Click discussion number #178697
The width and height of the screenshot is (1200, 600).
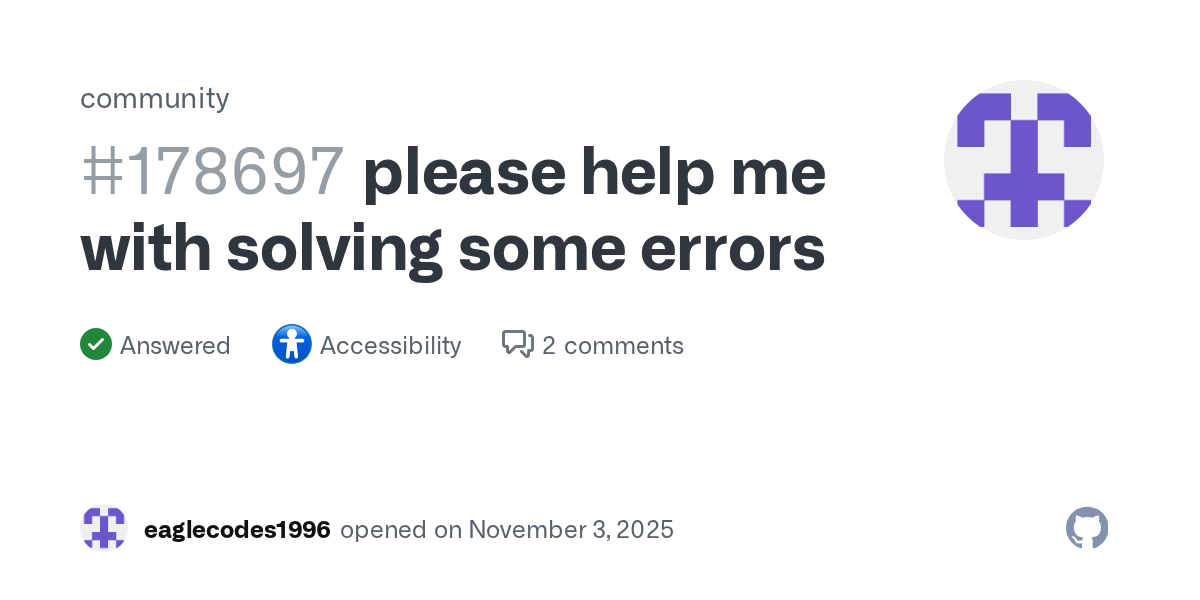tap(212, 172)
